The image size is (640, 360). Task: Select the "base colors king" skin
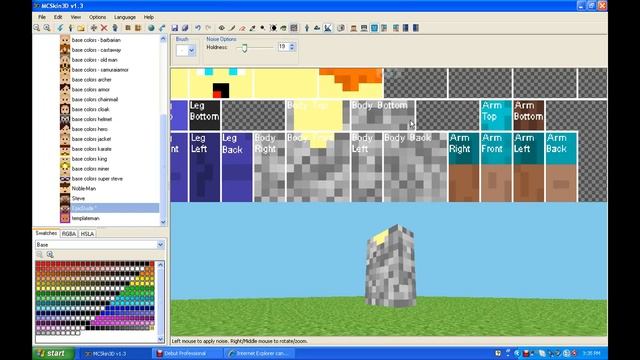click(x=89, y=159)
